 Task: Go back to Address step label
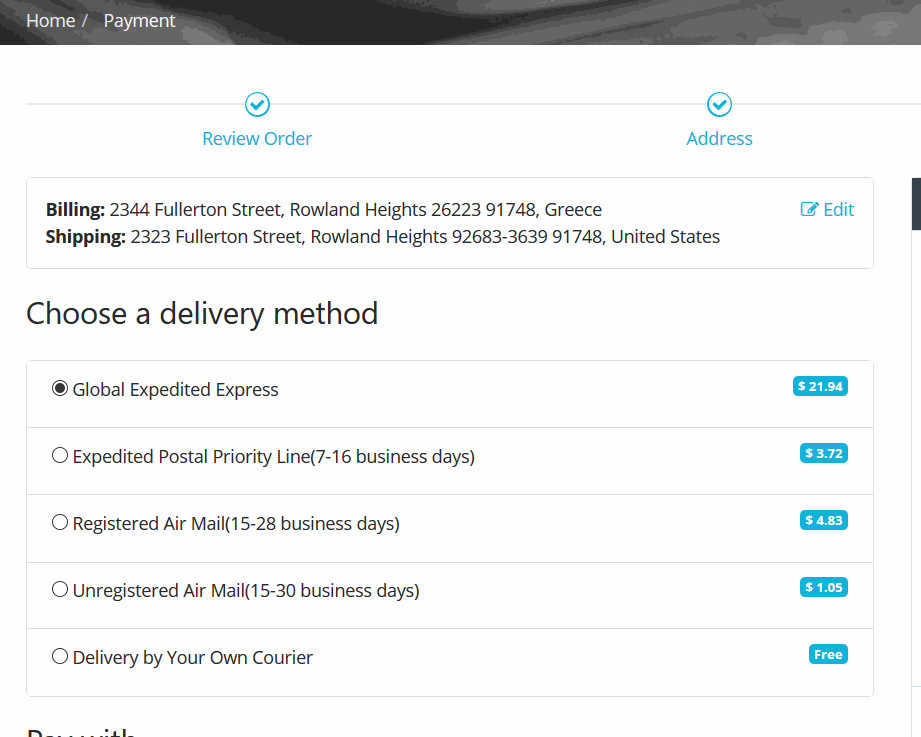click(x=719, y=139)
